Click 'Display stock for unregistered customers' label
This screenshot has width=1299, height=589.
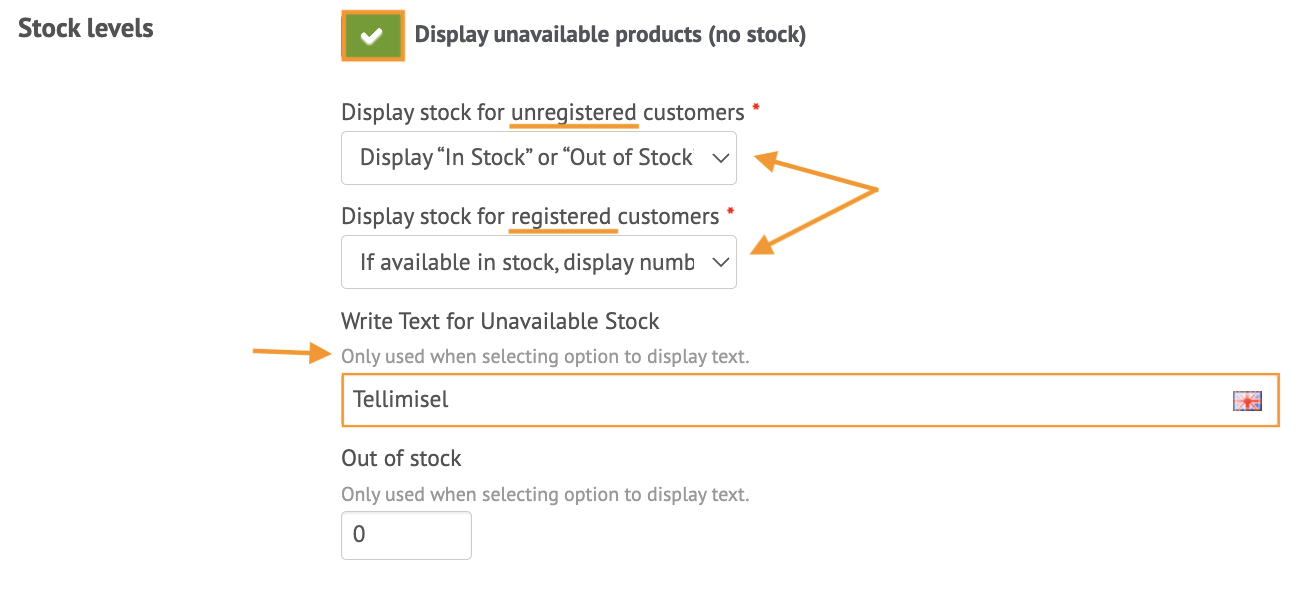pyautogui.click(x=543, y=112)
